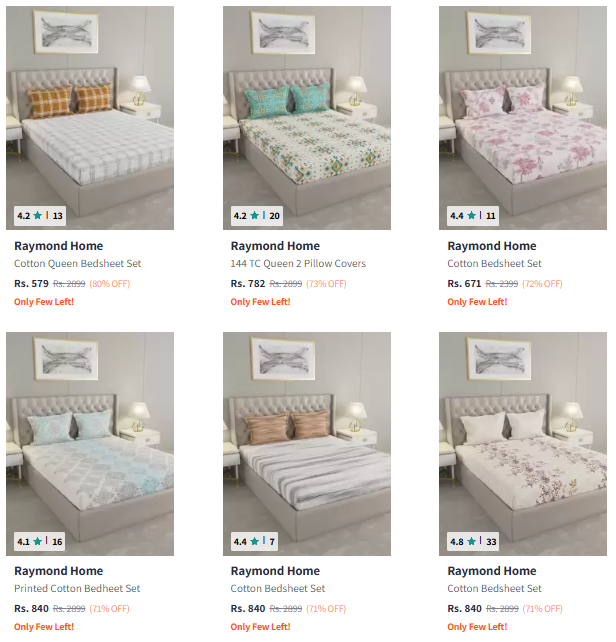Screen dimensions: 616x642
Task: Click the 80% OFF discount label
Action: [110, 284]
